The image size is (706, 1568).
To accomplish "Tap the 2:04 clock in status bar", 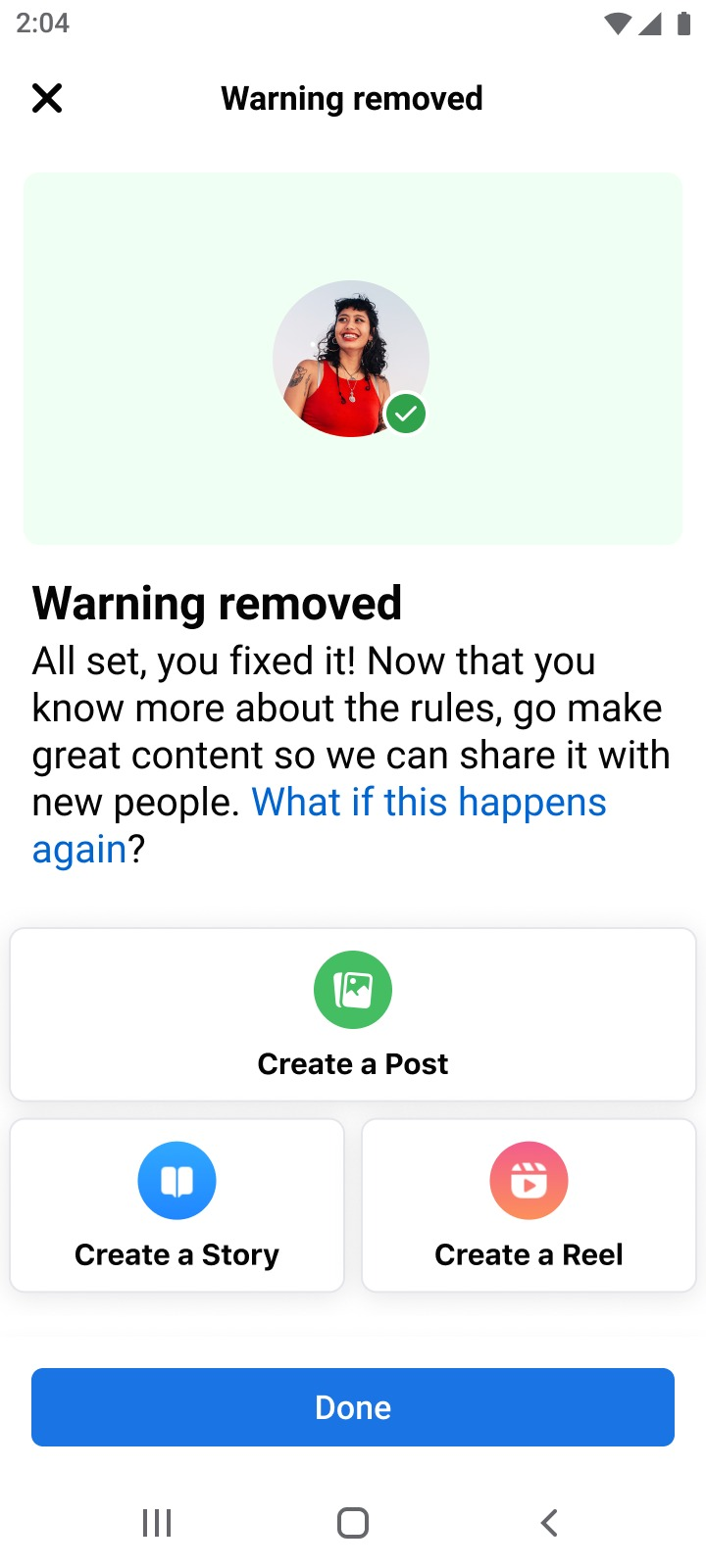I will point(43,24).
